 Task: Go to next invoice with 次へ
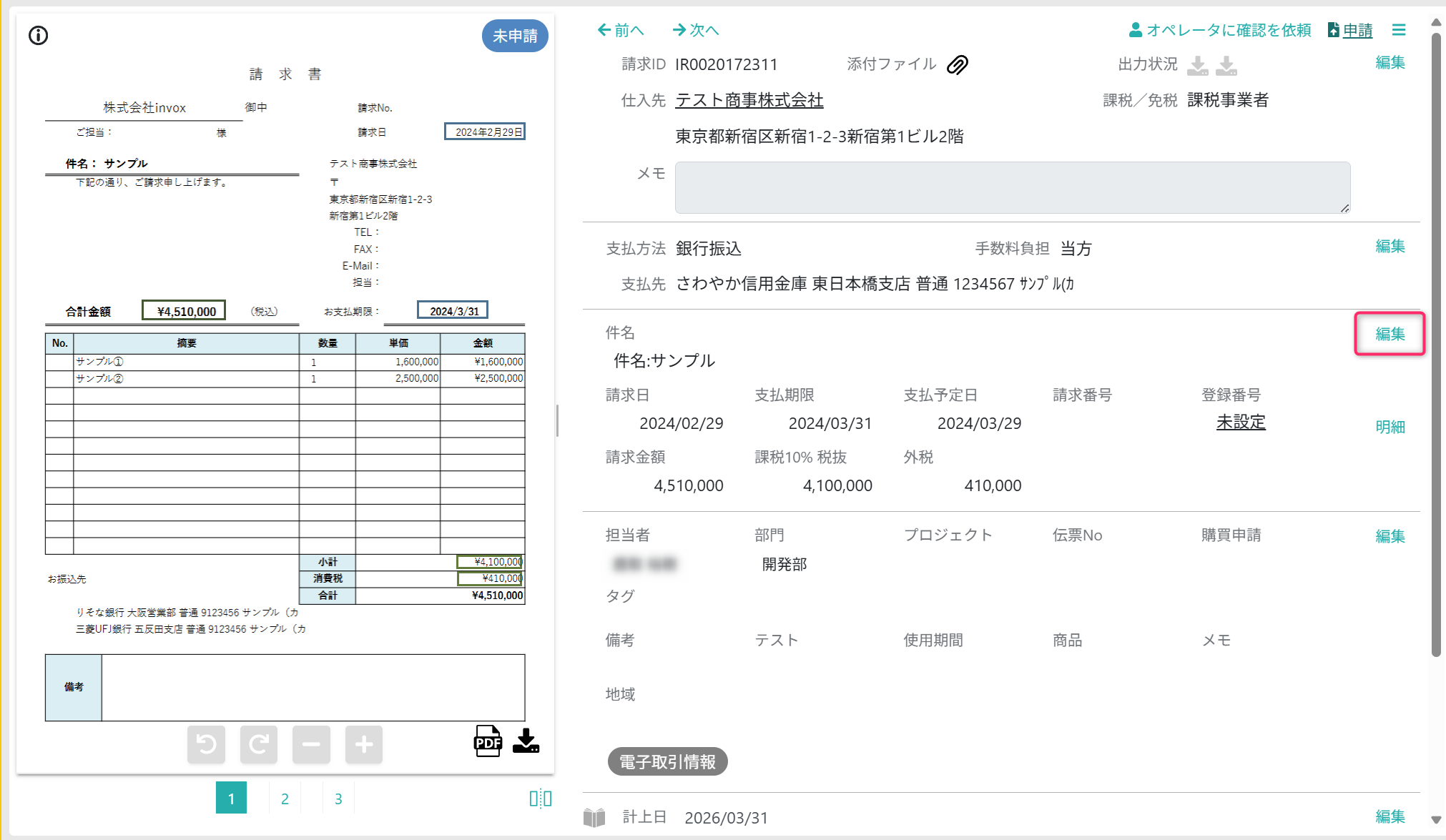click(696, 30)
